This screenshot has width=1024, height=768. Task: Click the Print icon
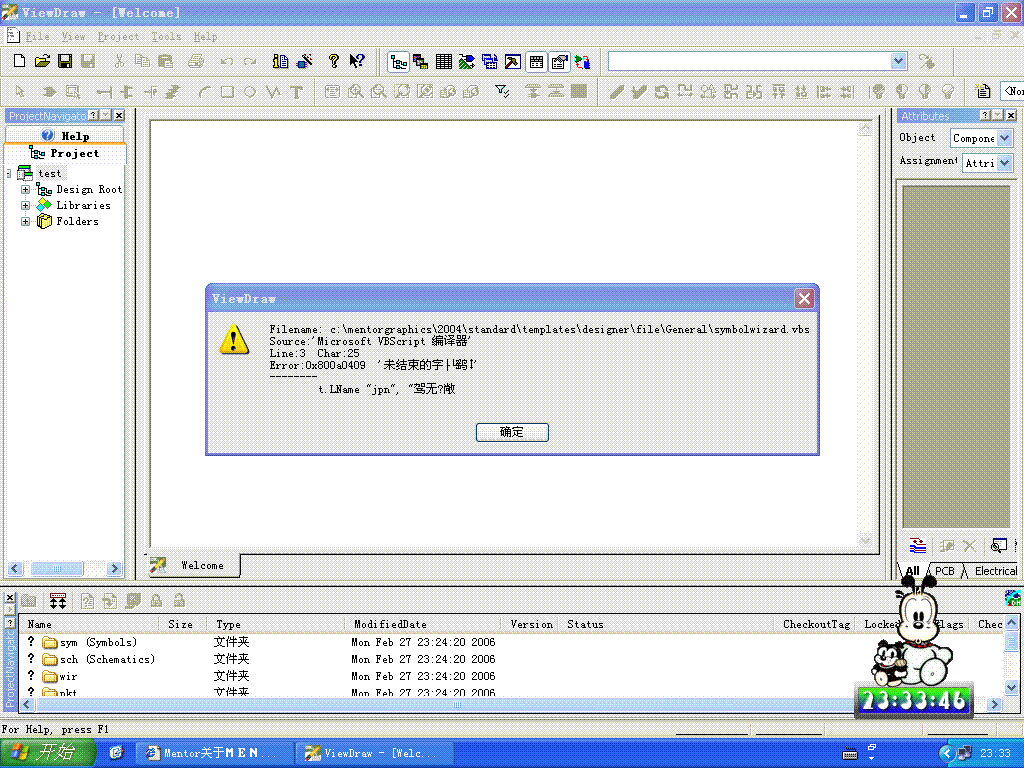[195, 61]
